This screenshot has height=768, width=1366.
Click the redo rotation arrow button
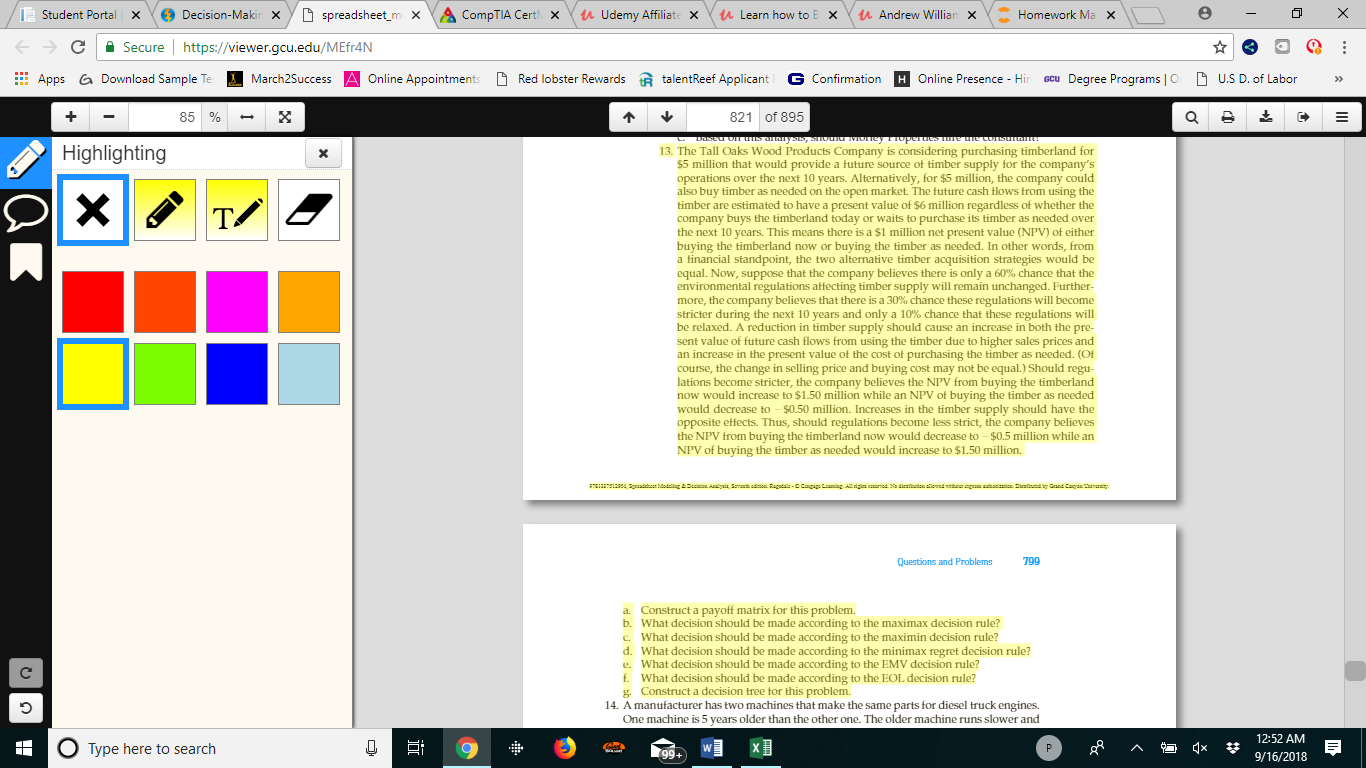tap(25, 673)
